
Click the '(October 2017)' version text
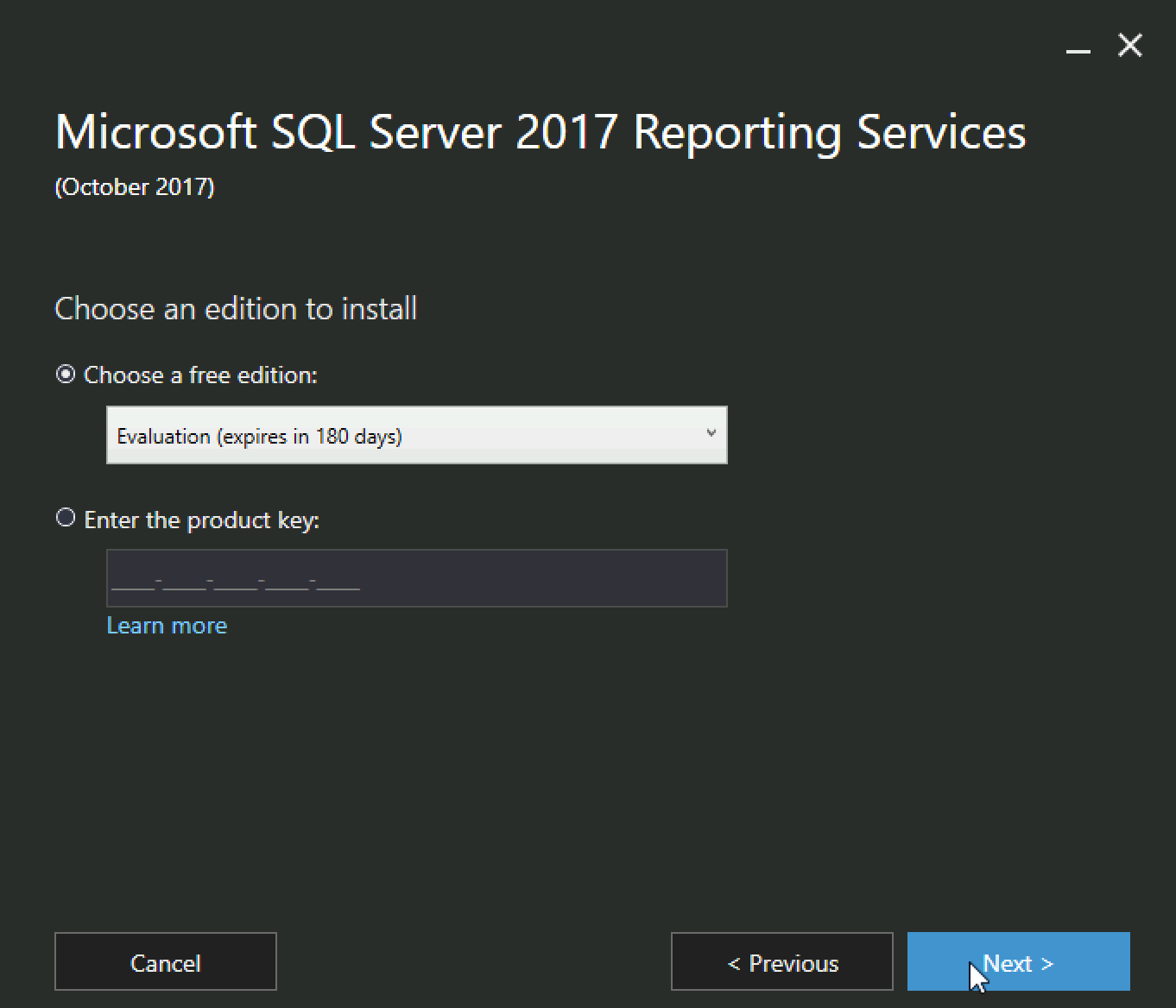(135, 187)
